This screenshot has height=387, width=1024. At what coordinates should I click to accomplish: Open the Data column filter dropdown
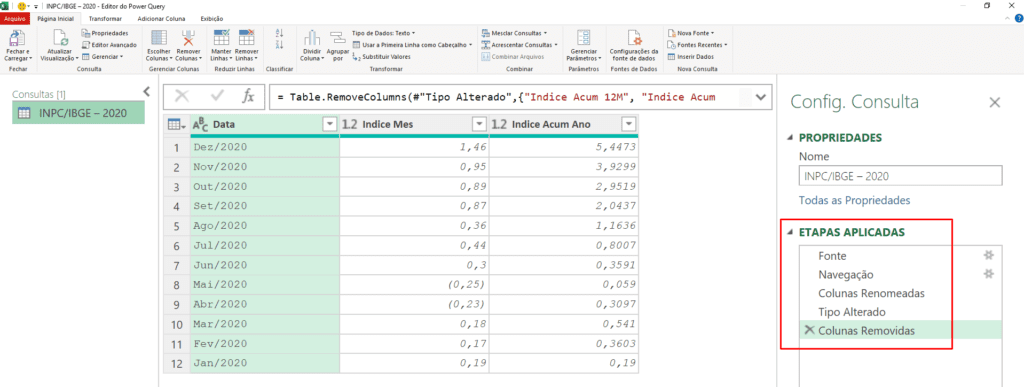[x=329, y=124]
